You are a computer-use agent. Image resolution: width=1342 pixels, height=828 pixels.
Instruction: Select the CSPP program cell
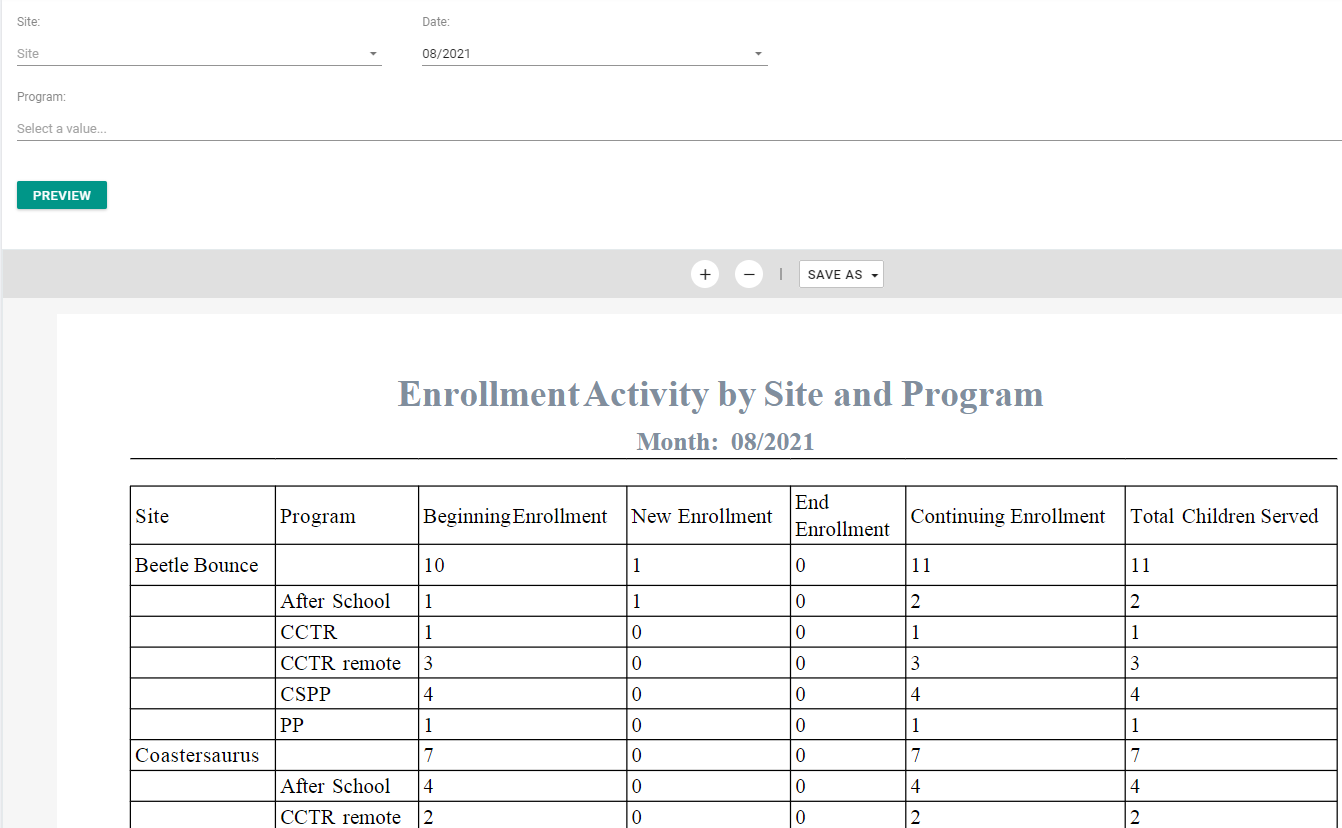347,694
